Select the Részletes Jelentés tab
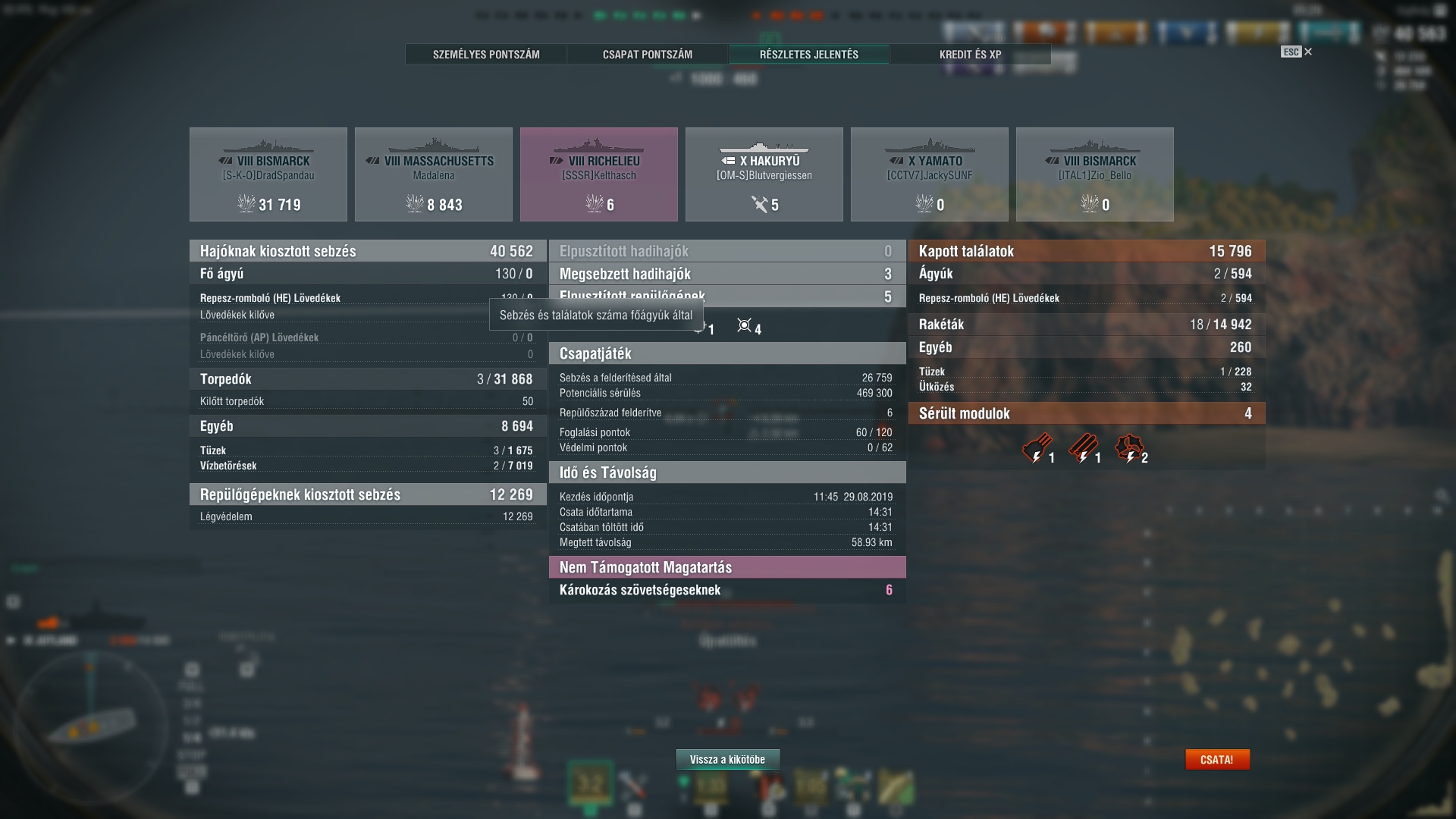1456x819 pixels. tap(809, 55)
